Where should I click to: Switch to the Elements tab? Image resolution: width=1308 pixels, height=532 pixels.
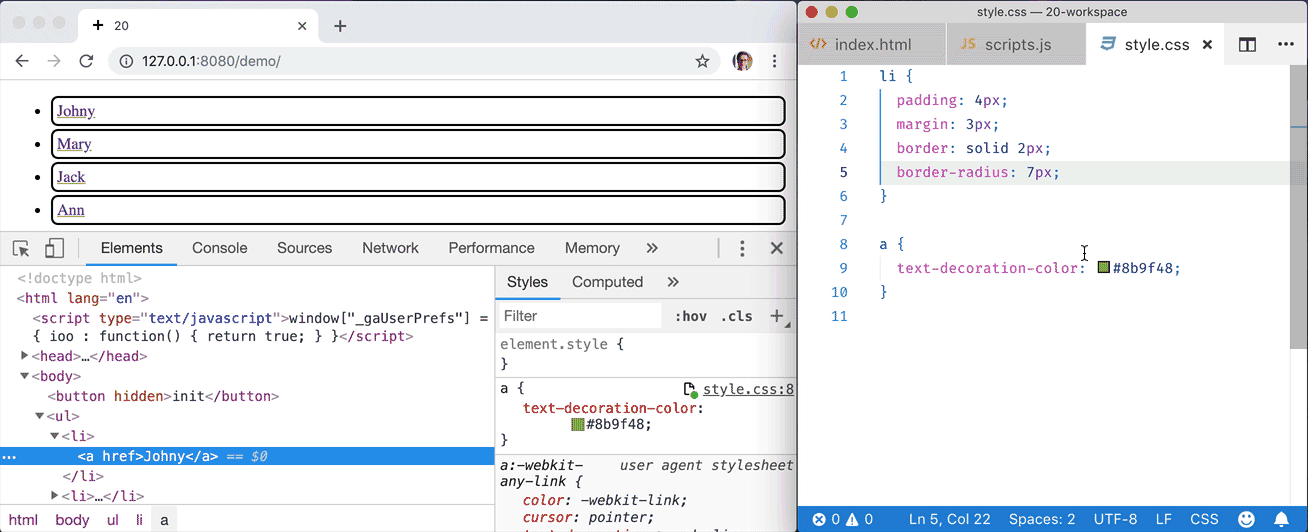pyautogui.click(x=131, y=248)
